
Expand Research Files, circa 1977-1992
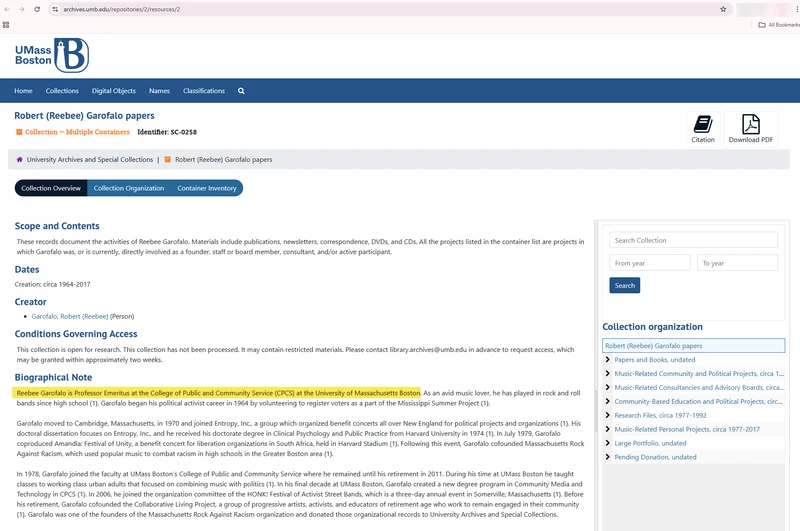point(607,415)
